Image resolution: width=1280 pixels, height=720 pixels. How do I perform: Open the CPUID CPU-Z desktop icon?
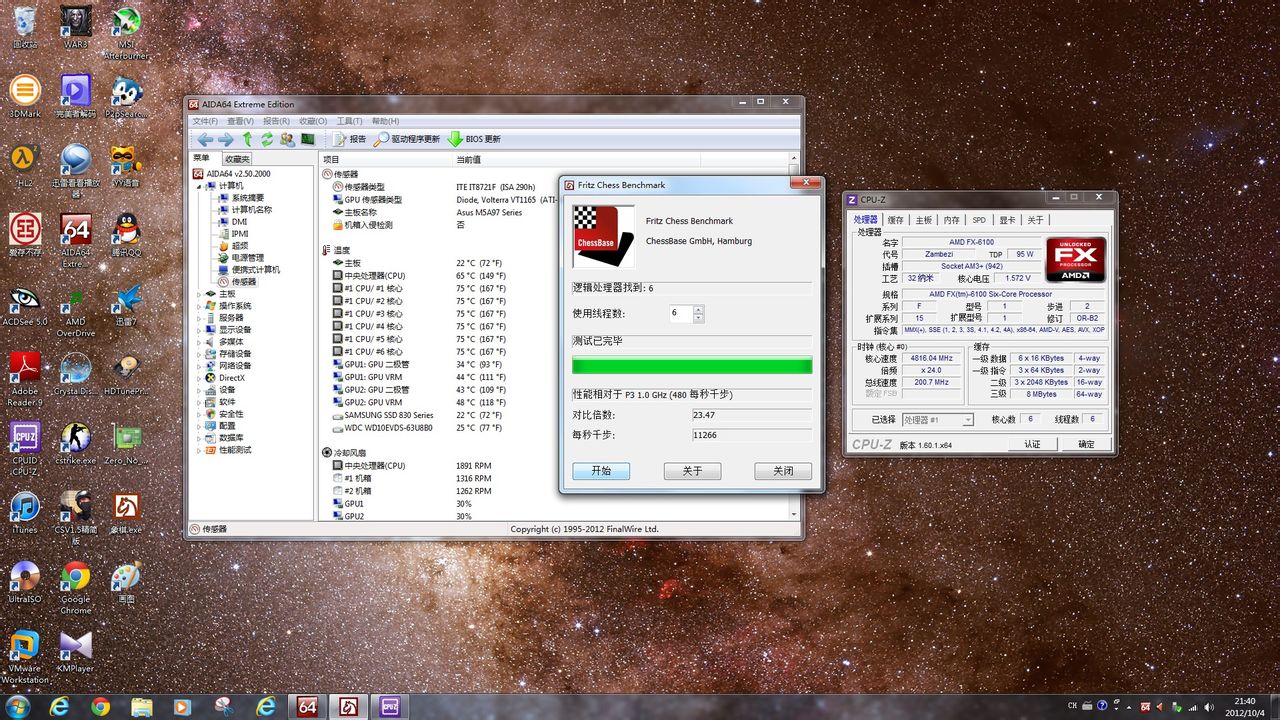[25, 450]
